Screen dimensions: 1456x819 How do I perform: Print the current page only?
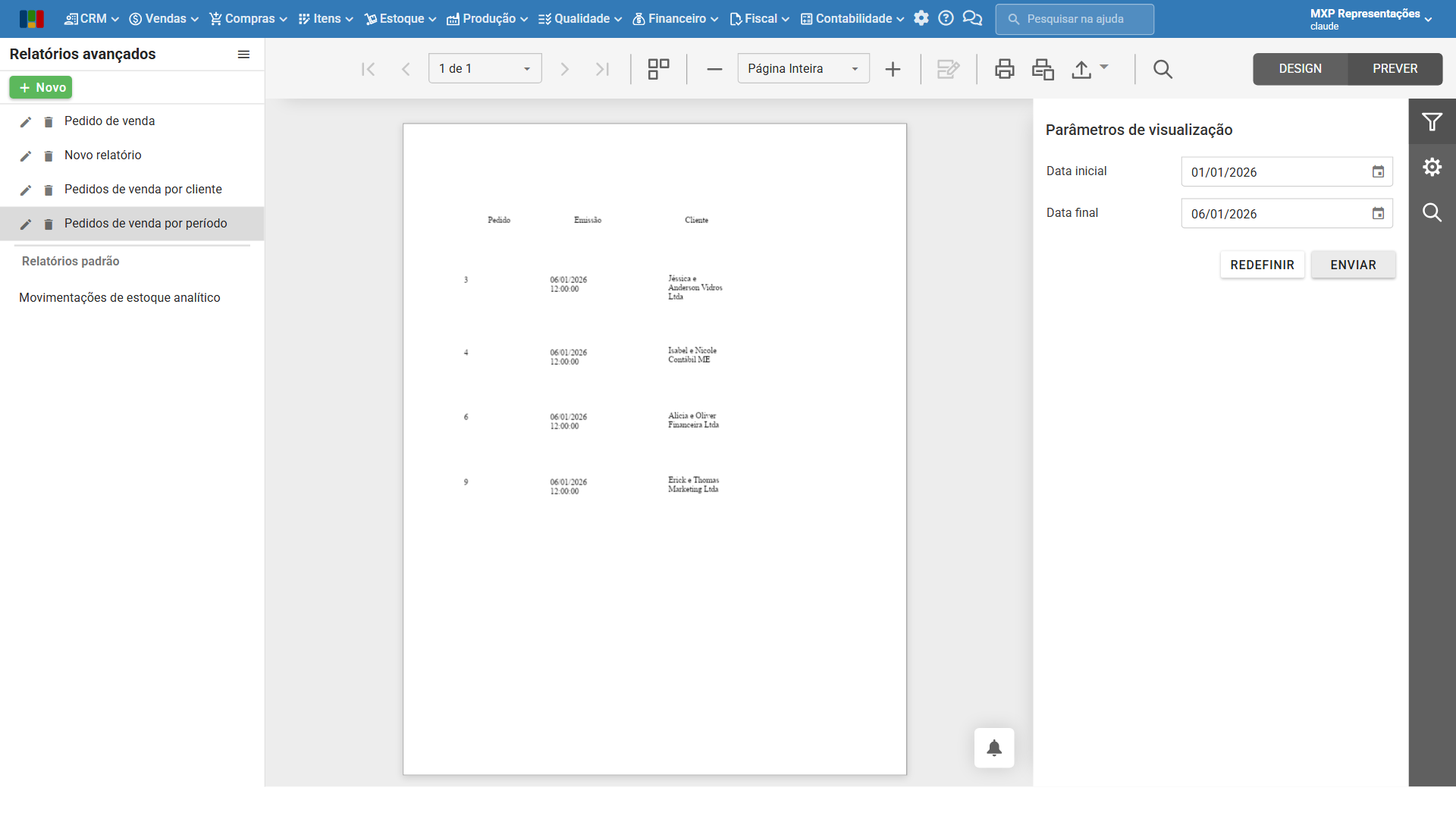pos(1043,69)
